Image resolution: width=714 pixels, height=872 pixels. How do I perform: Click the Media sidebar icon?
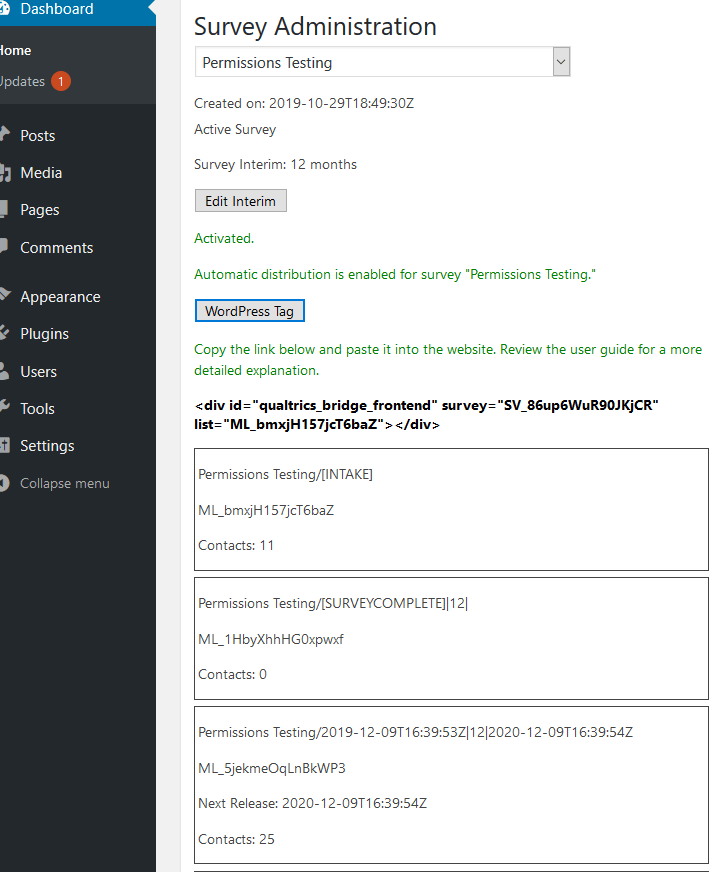[x=4, y=172]
